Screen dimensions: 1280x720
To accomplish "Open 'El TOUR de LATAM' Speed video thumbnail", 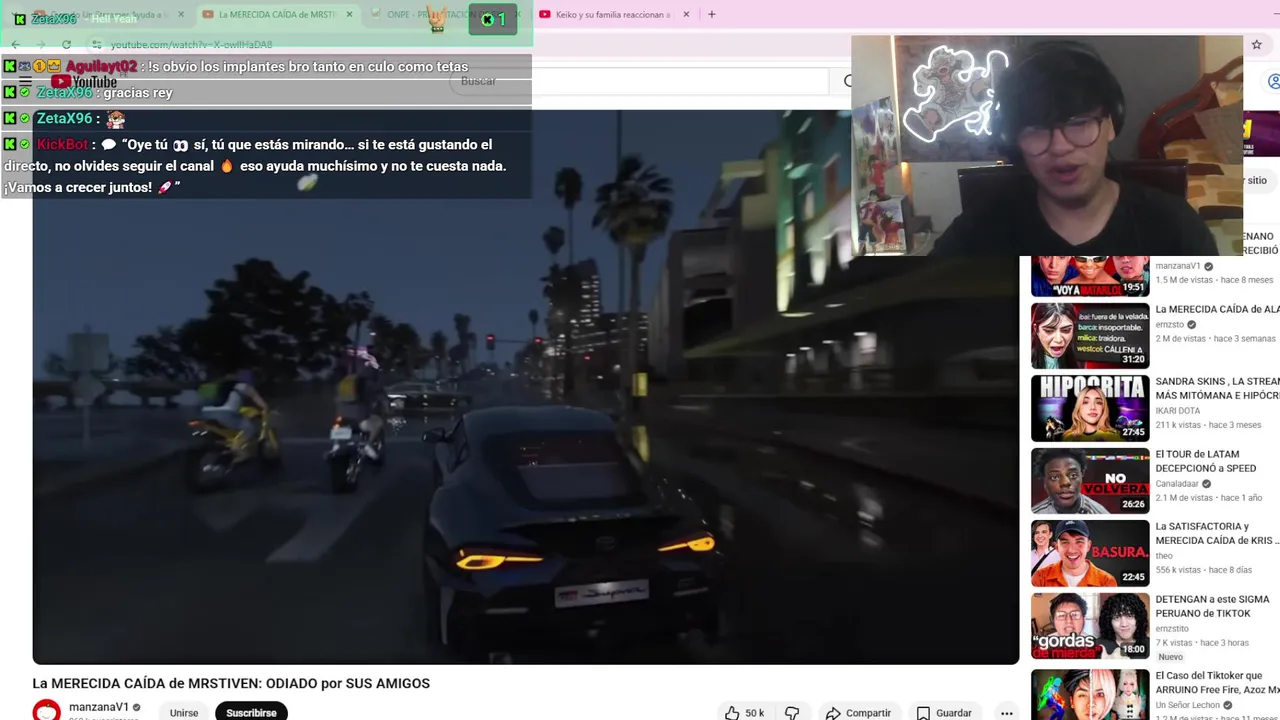I will pyautogui.click(x=1090, y=481).
